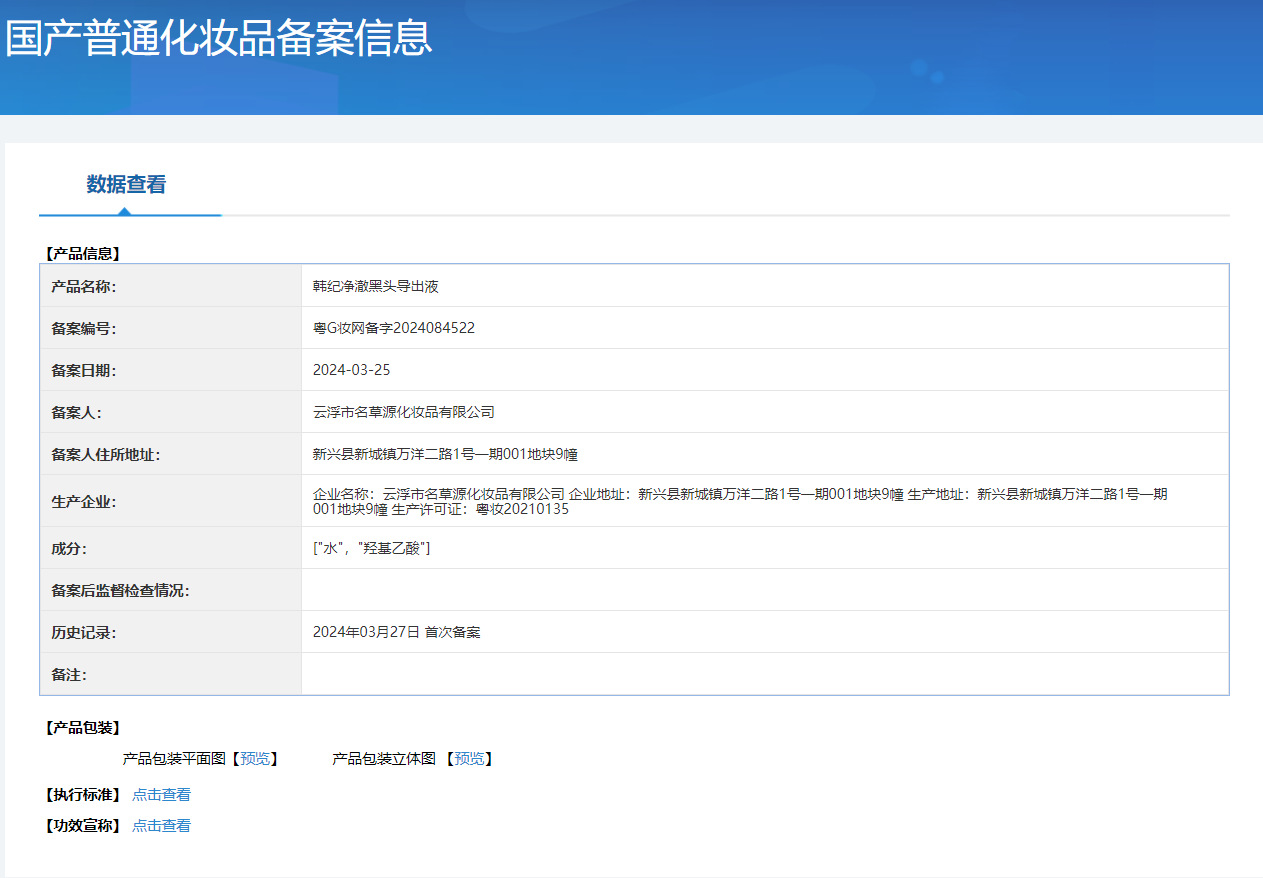Click the 成分 row label
This screenshot has width=1263, height=878.
[x=70, y=548]
